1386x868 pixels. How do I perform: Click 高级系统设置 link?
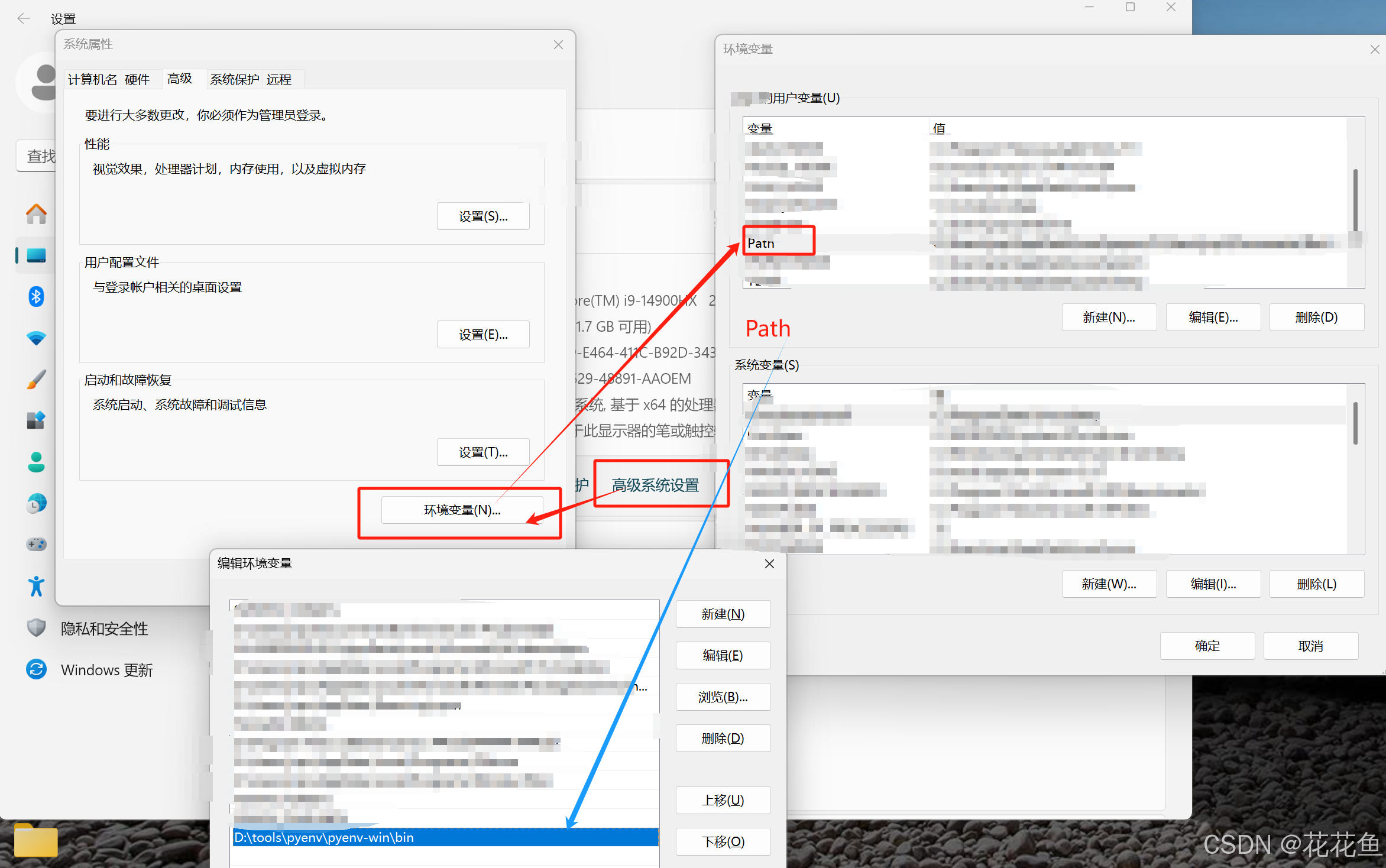655,485
